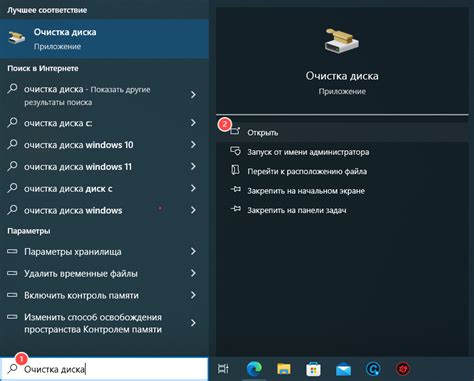Click the open-window icon beside Открыть
Viewport: 474px width, 381px height.
click(x=235, y=131)
